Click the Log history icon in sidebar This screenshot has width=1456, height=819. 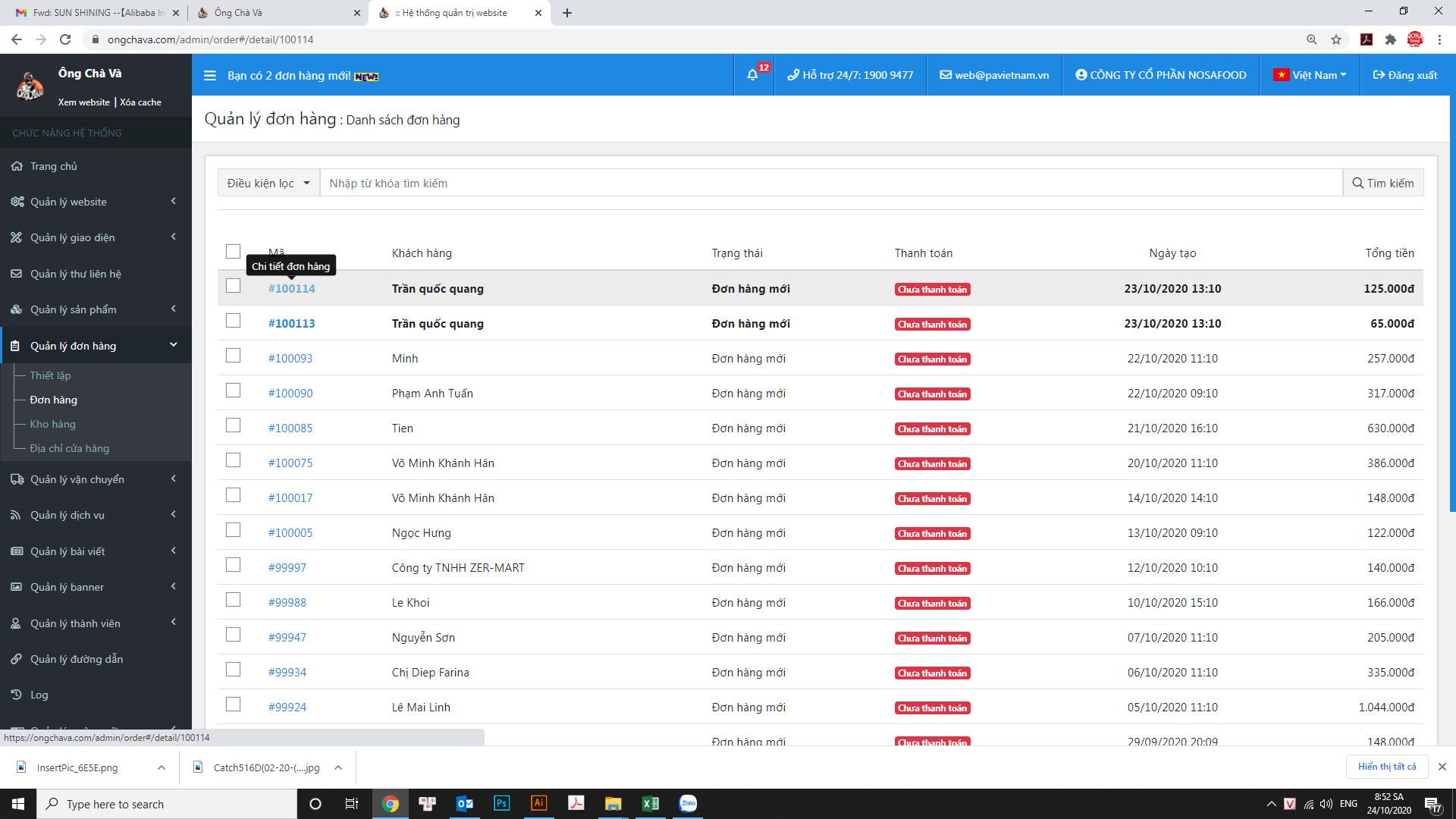coord(17,695)
